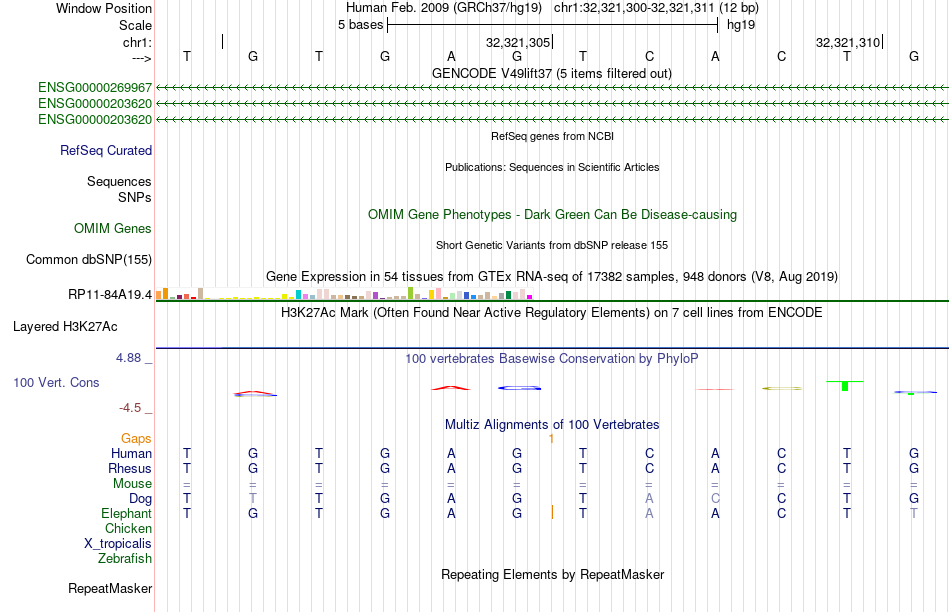This screenshot has height=612, width=950.
Task: Select the Mouse species label
Action: [x=132, y=484]
